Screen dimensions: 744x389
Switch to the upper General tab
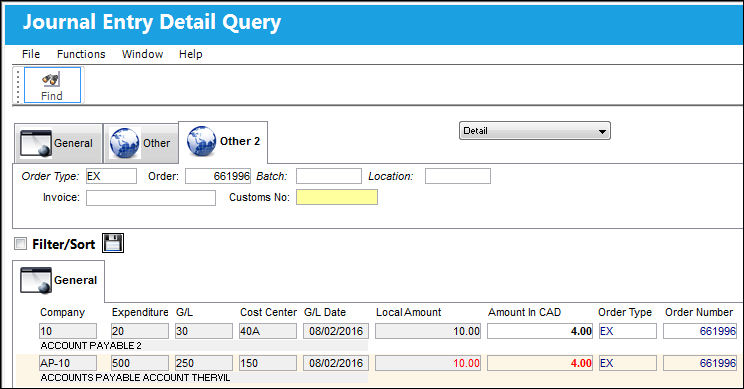click(x=58, y=143)
